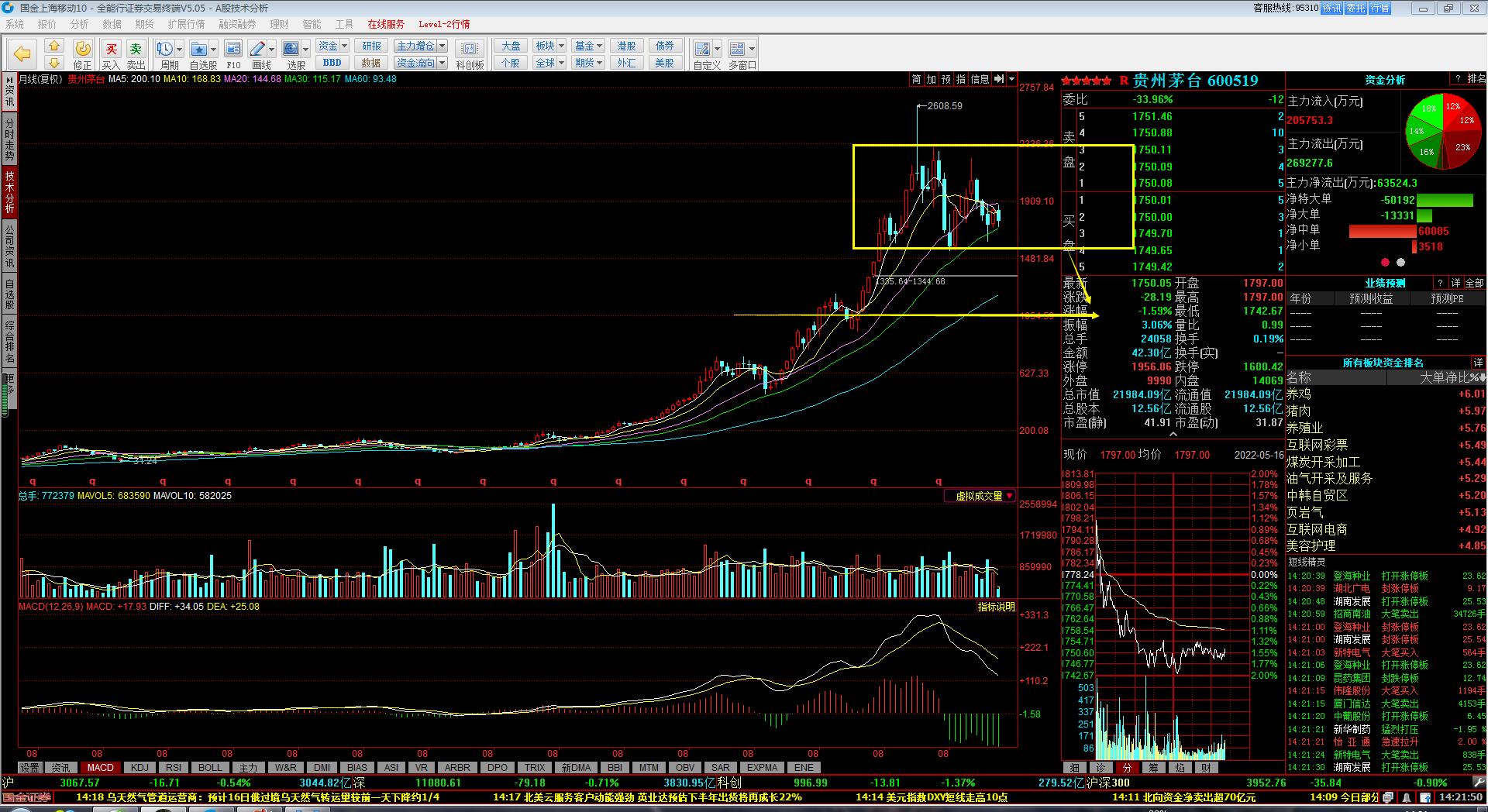The width and height of the screenshot is (1488, 812).
Task: Click the 自定义 customize icon
Action: pyautogui.click(x=702, y=49)
